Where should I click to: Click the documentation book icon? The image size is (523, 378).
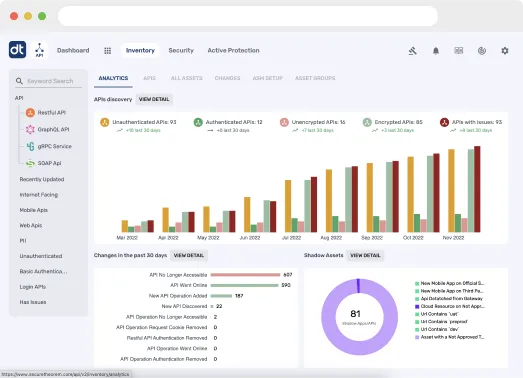459,50
